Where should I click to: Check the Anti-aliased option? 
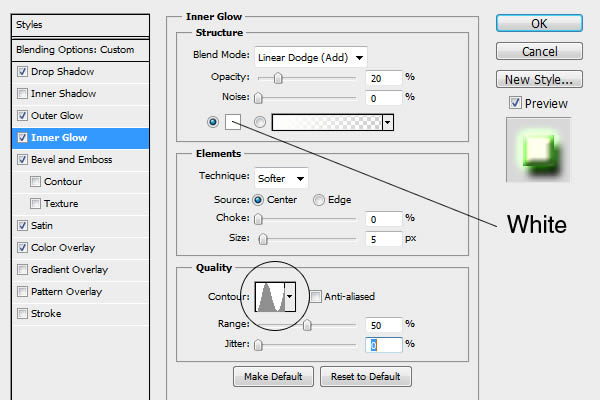click(316, 297)
